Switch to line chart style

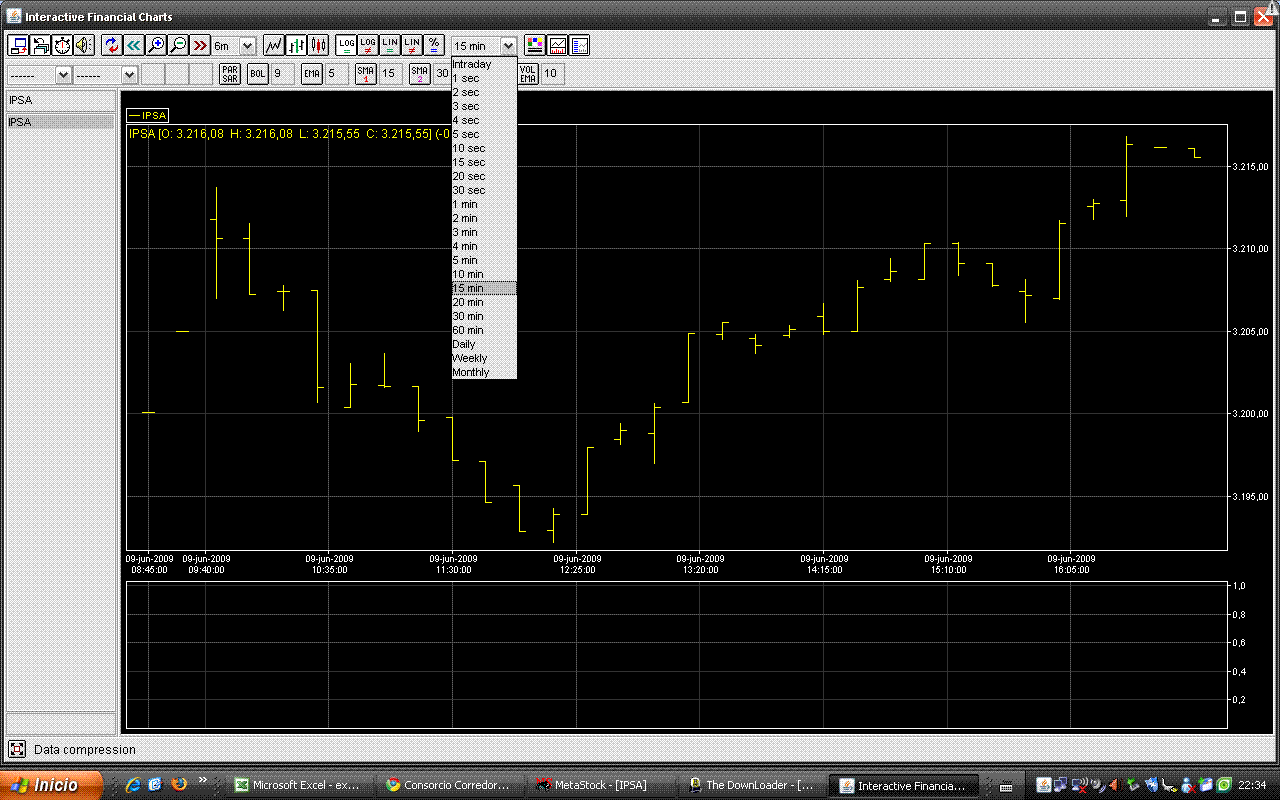[273, 45]
